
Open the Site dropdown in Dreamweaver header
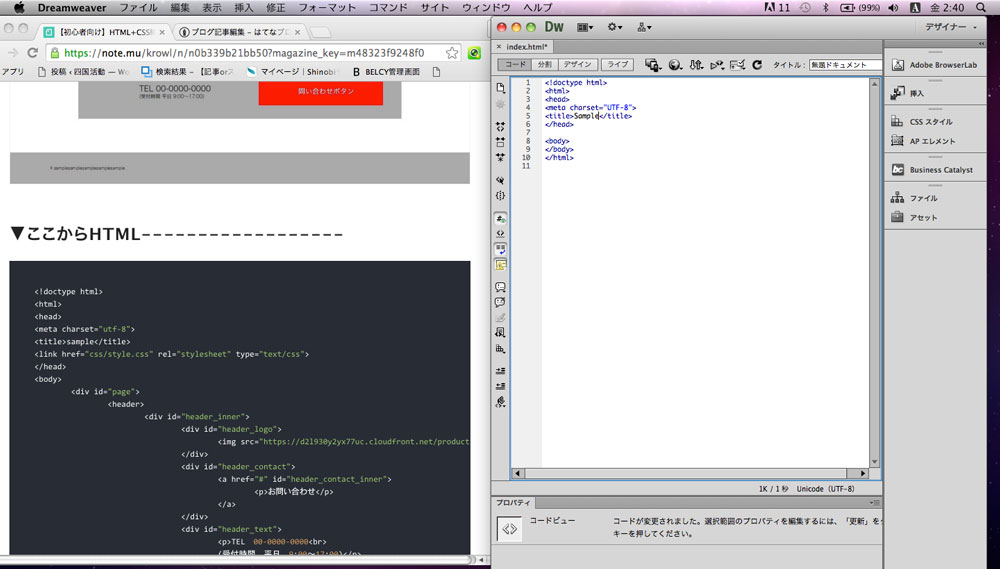(x=644, y=27)
